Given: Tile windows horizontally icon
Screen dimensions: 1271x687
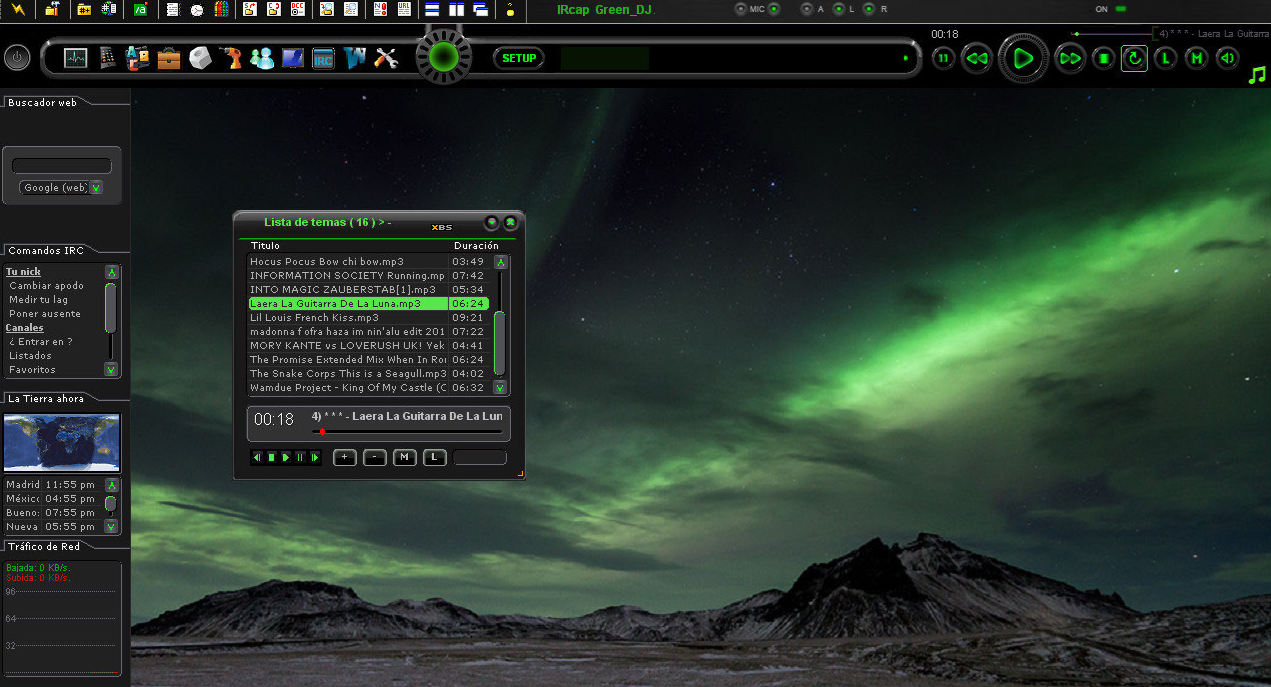Looking at the screenshot, I should coord(432,9).
